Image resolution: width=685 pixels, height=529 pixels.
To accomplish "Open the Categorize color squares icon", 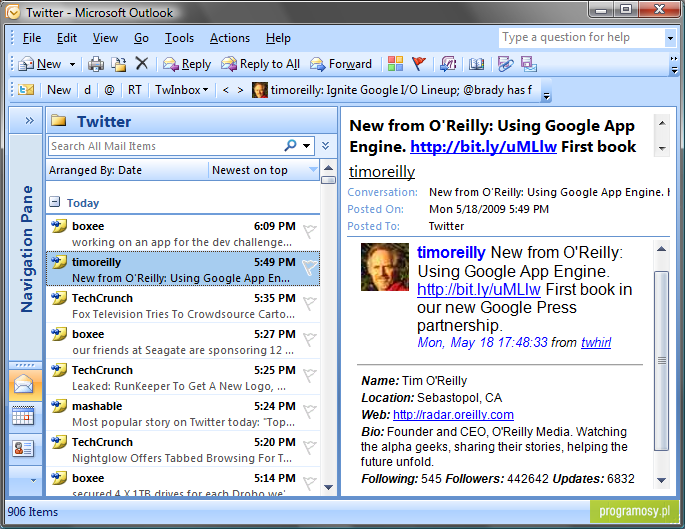I will click(395, 64).
